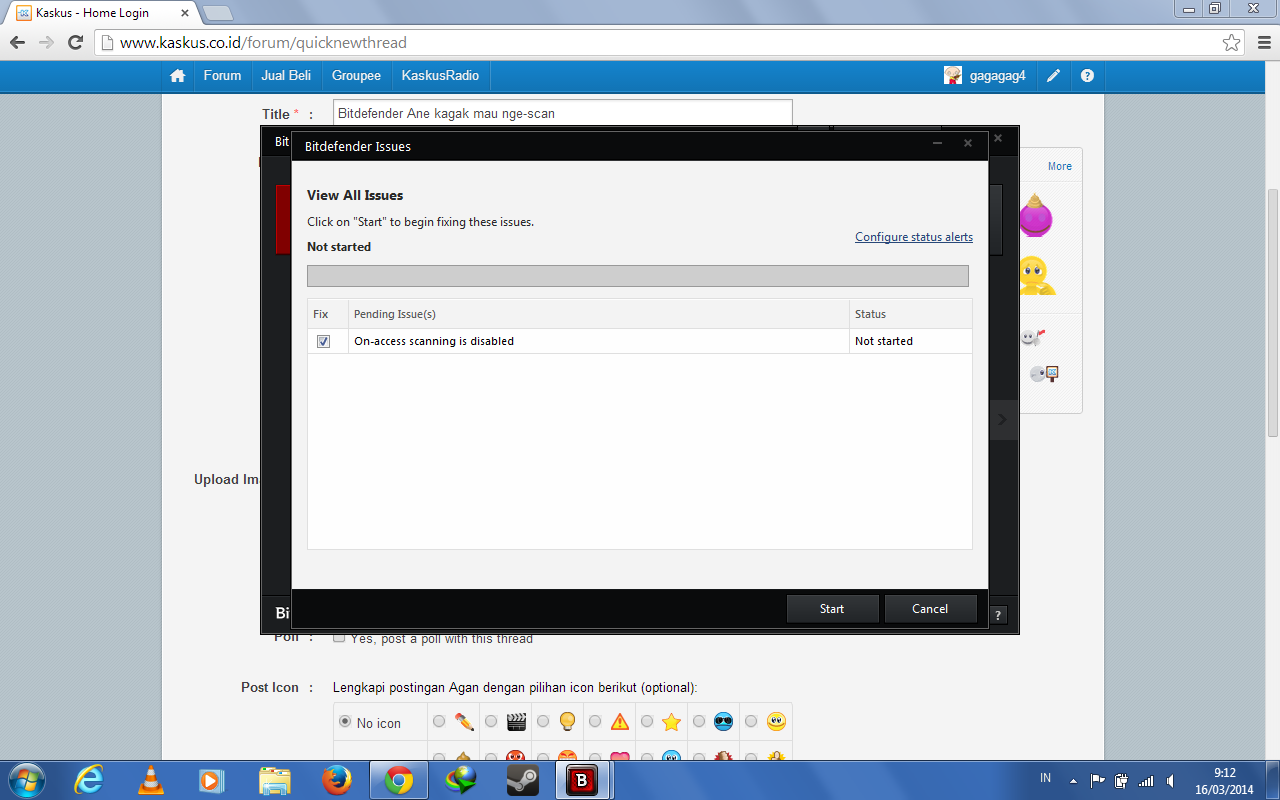
Task: Insert the purple smiley emoticon
Action: point(1035,216)
